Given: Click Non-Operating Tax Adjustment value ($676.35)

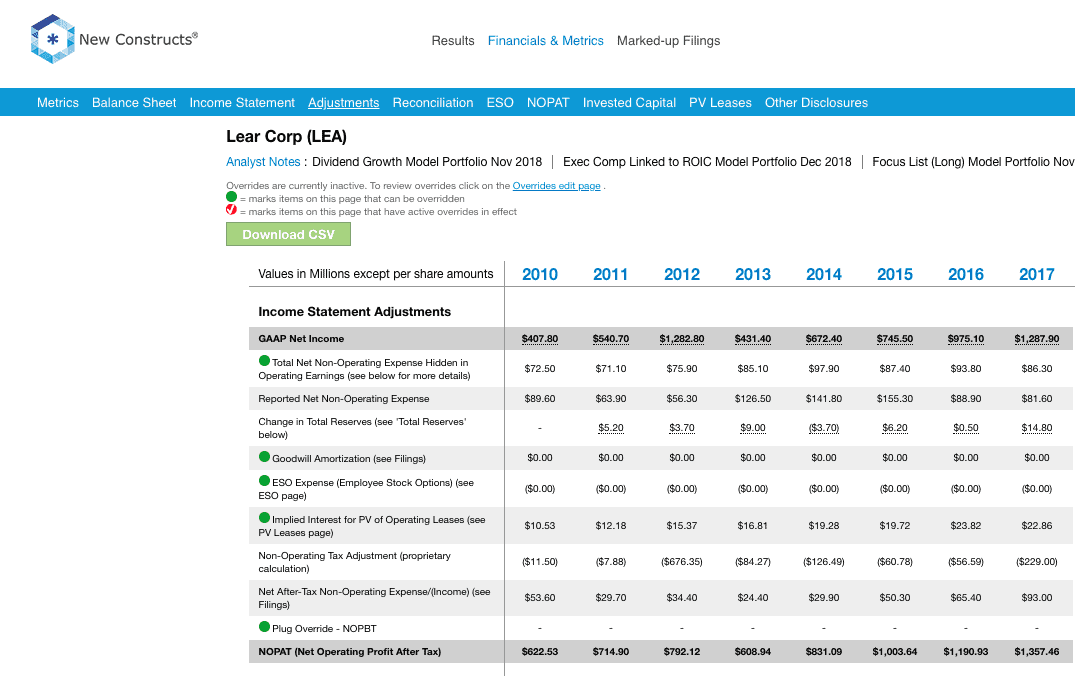Looking at the screenshot, I should [x=681, y=562].
